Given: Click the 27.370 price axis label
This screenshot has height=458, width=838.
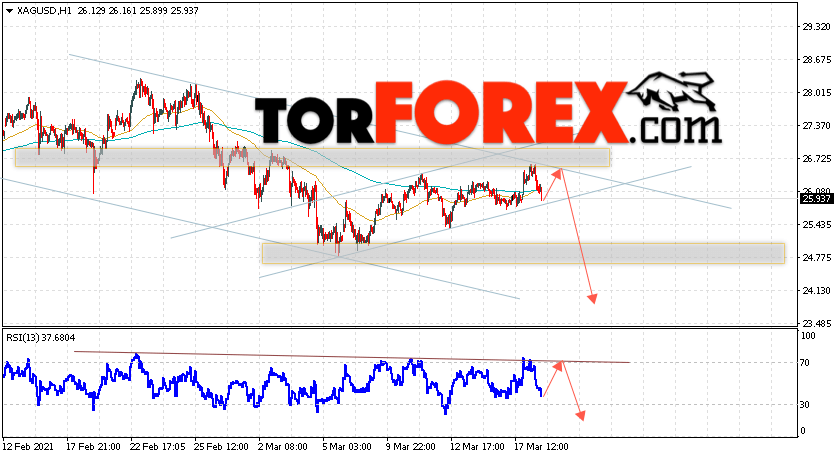Looking at the screenshot, I should pyautogui.click(x=816, y=126).
